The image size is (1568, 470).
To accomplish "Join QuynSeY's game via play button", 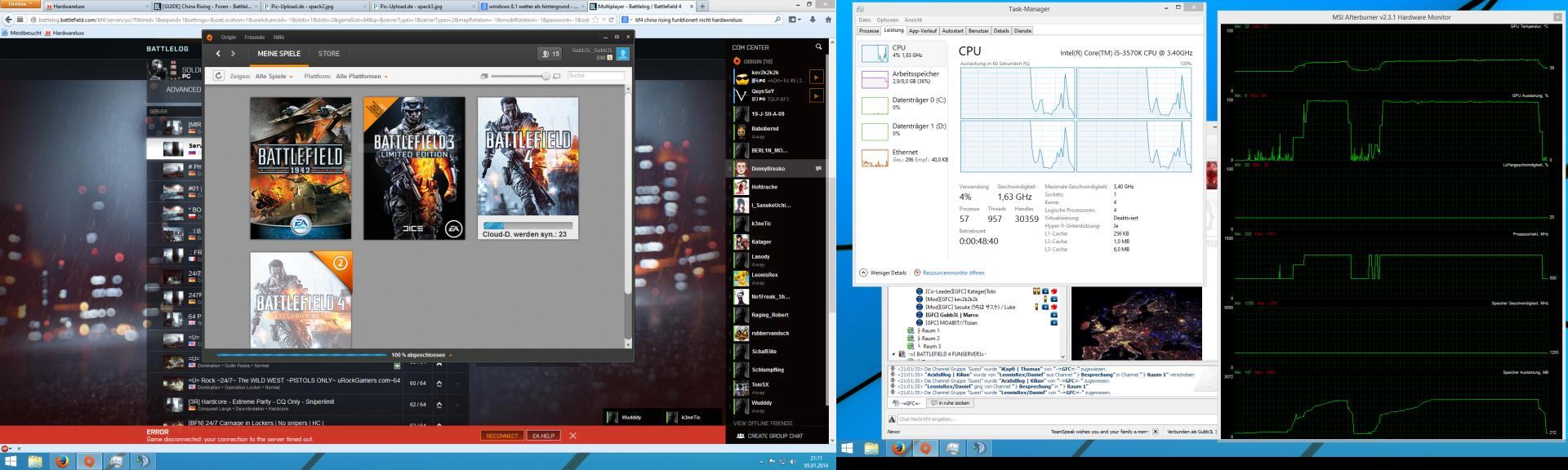I will point(816,95).
